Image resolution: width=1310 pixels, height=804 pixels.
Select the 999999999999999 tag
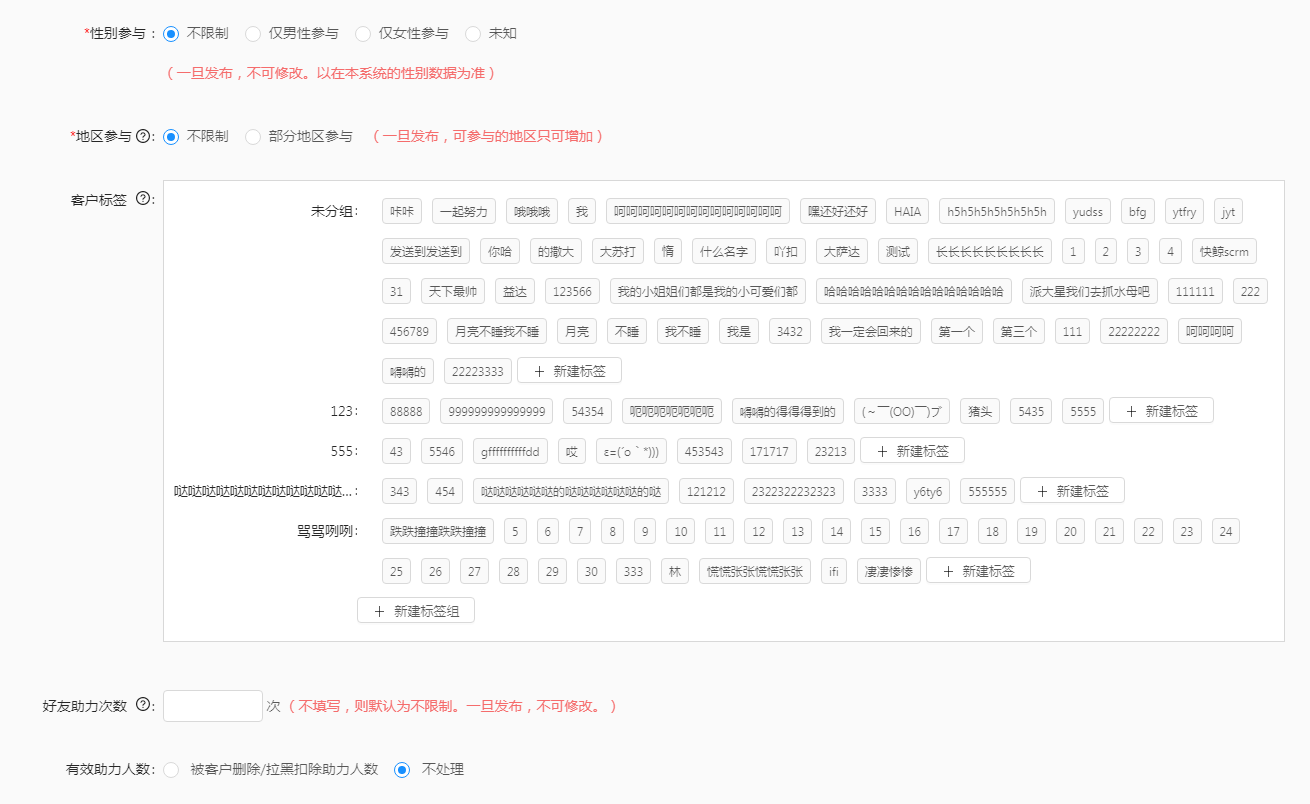(x=496, y=411)
